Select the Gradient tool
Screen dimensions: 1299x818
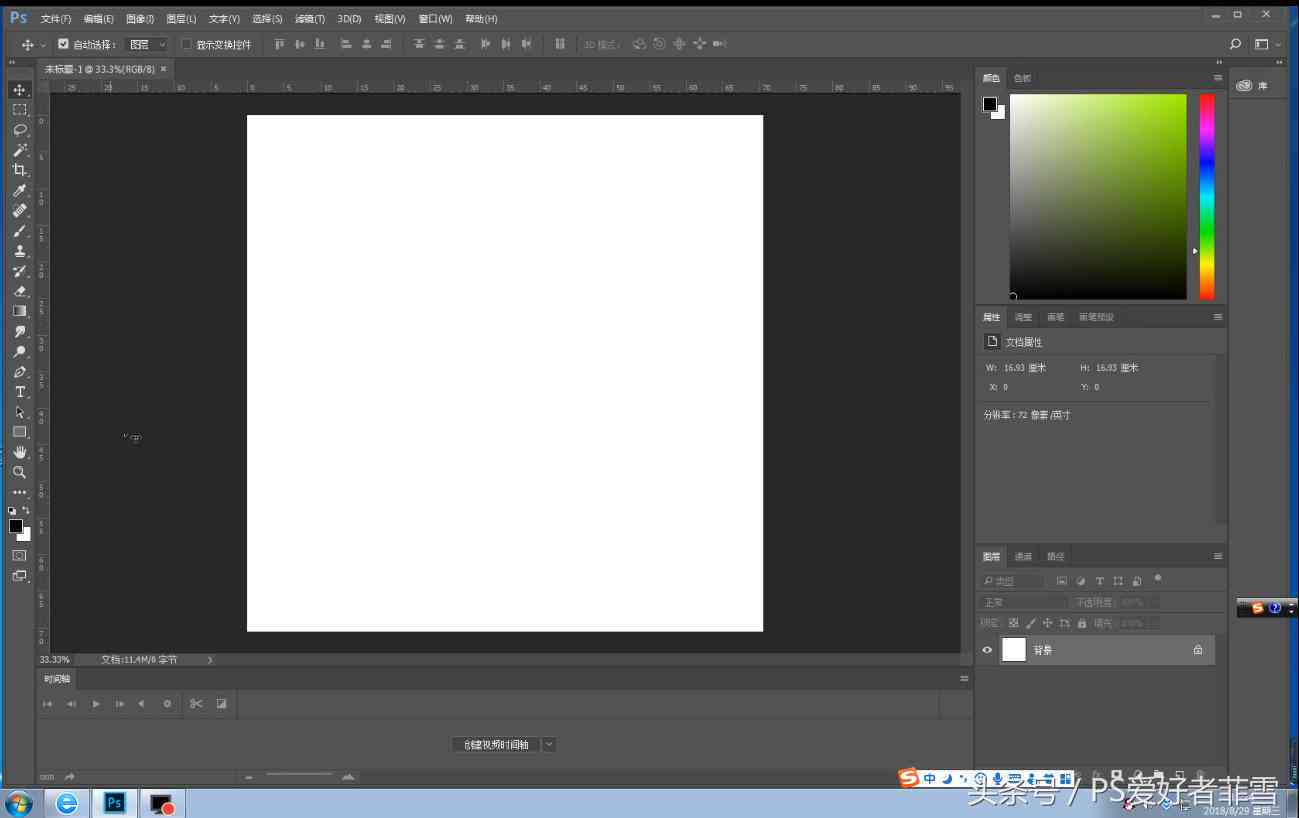19,311
